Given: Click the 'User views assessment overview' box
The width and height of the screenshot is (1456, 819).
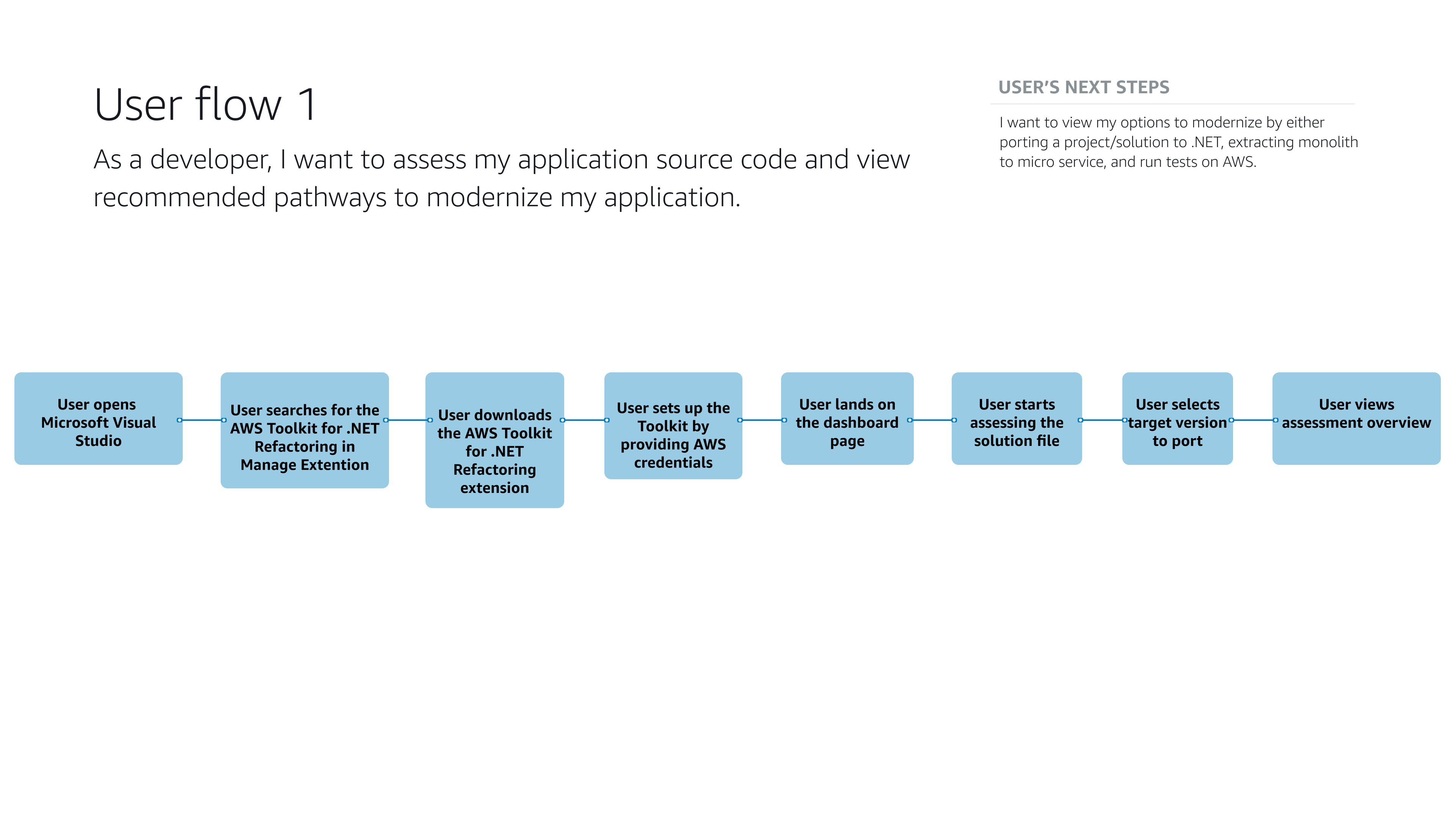Looking at the screenshot, I should click(1356, 419).
